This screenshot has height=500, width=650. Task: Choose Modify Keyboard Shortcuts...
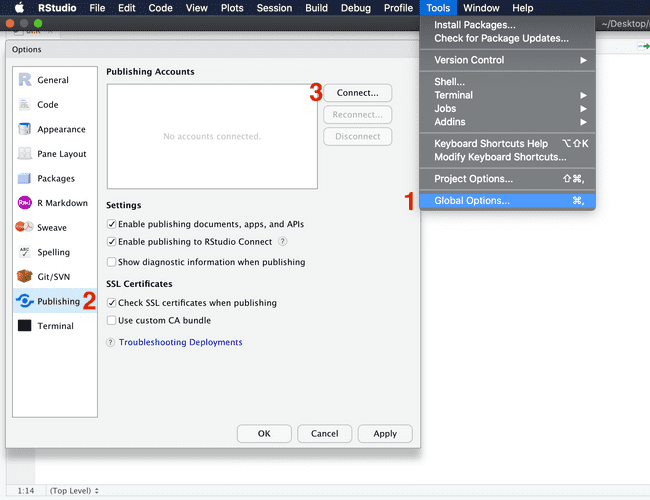pos(507,157)
